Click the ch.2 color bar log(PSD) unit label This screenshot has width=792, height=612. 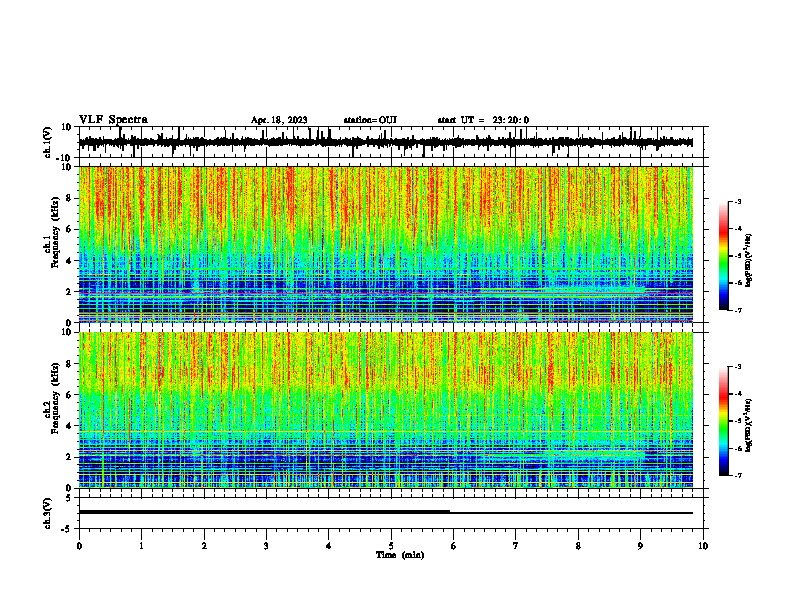tap(748, 425)
